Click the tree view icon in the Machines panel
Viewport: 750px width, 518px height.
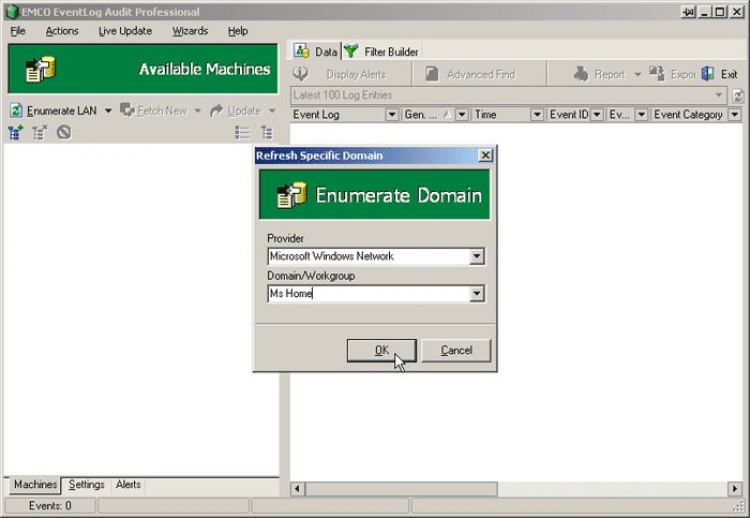tap(266, 132)
